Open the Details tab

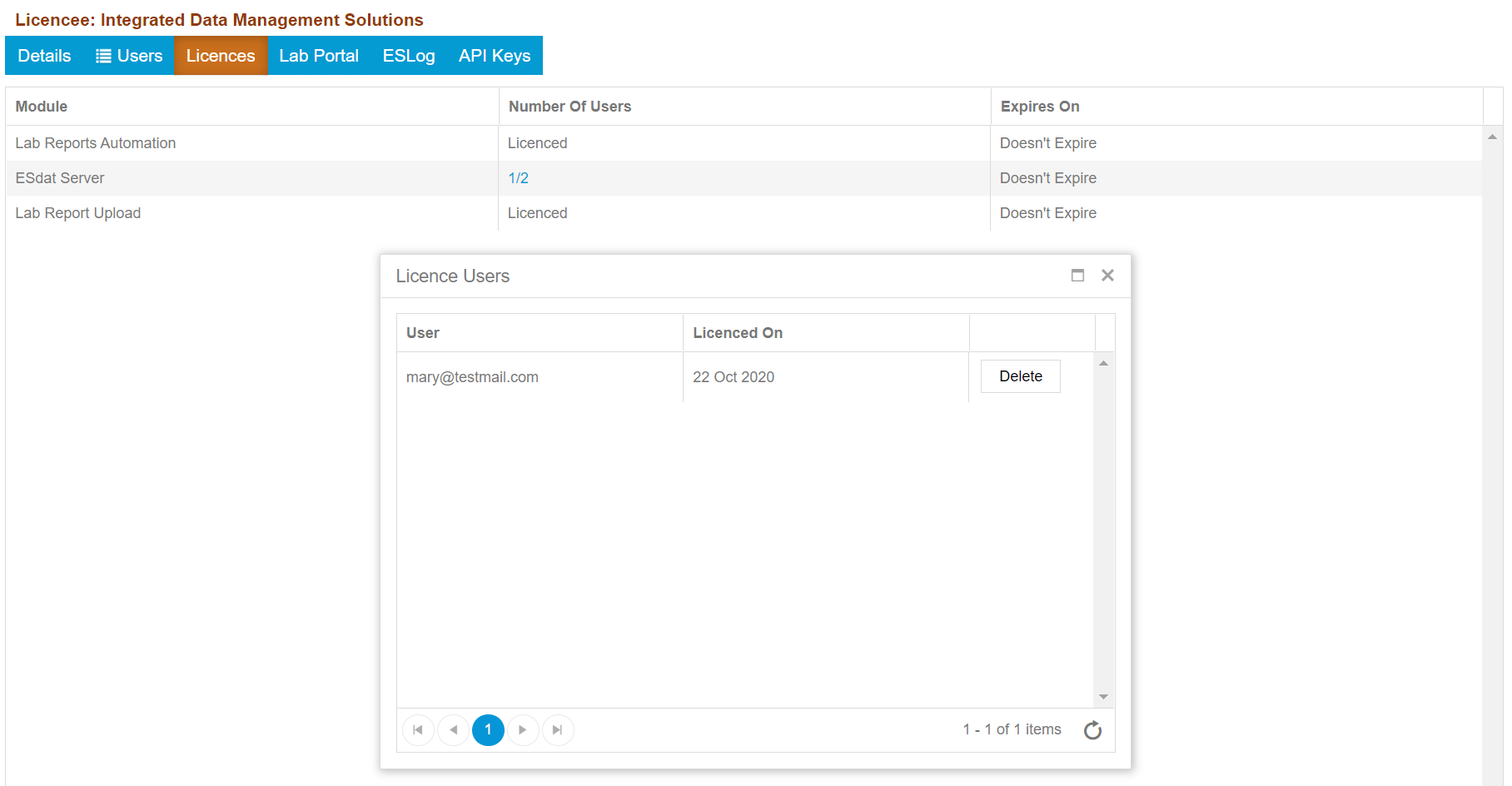point(45,56)
